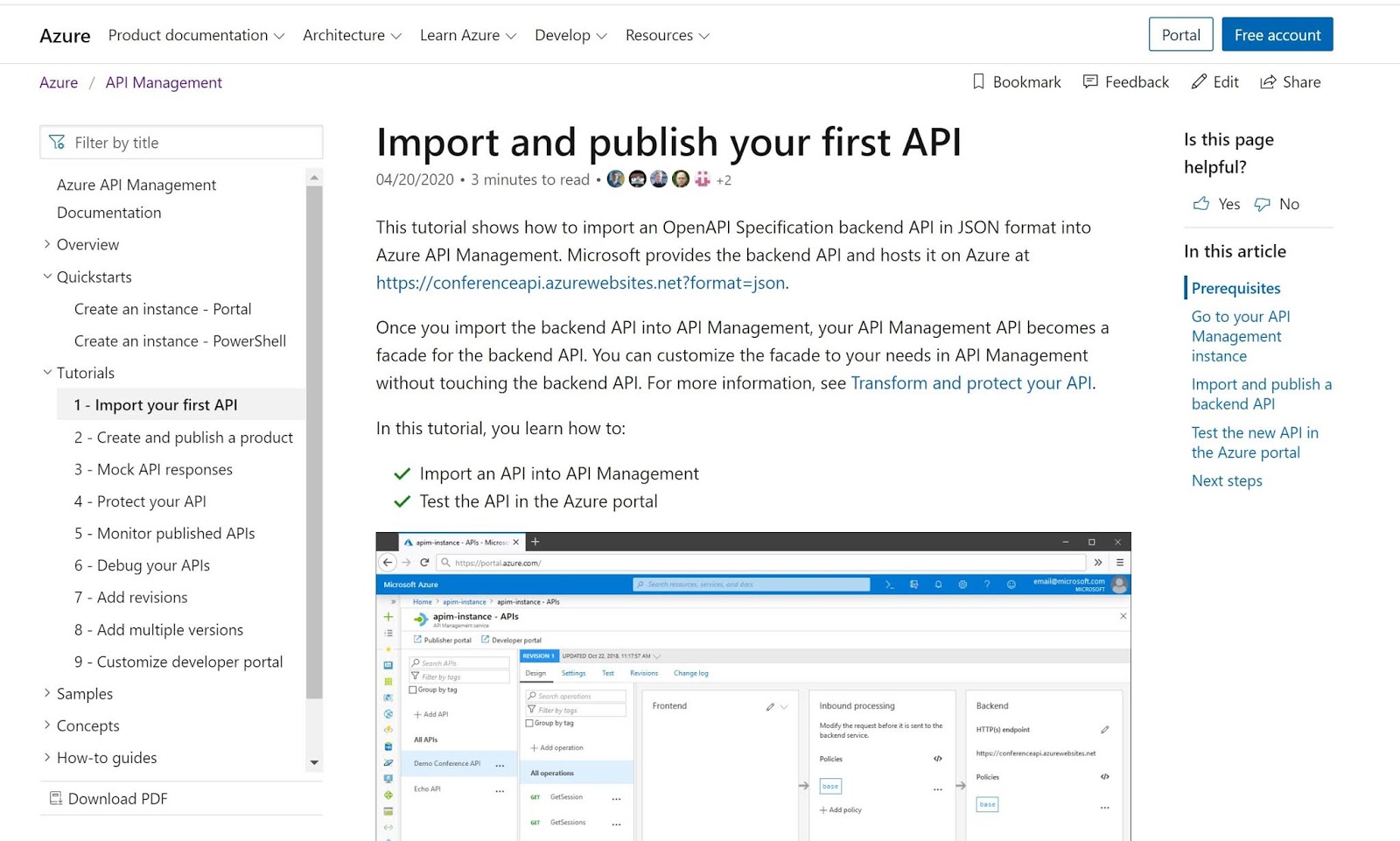This screenshot has width=1400, height=841.
Task: Click the first contributor avatar
Action: 616,179
